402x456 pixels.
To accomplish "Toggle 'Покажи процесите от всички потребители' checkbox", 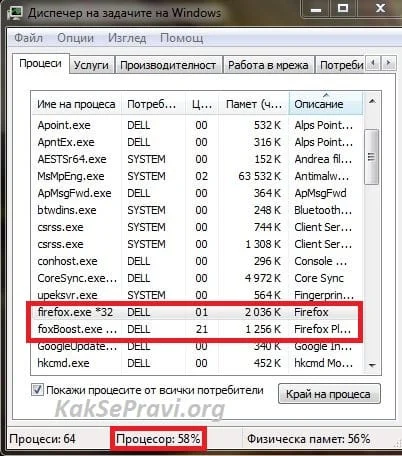I will (37, 390).
